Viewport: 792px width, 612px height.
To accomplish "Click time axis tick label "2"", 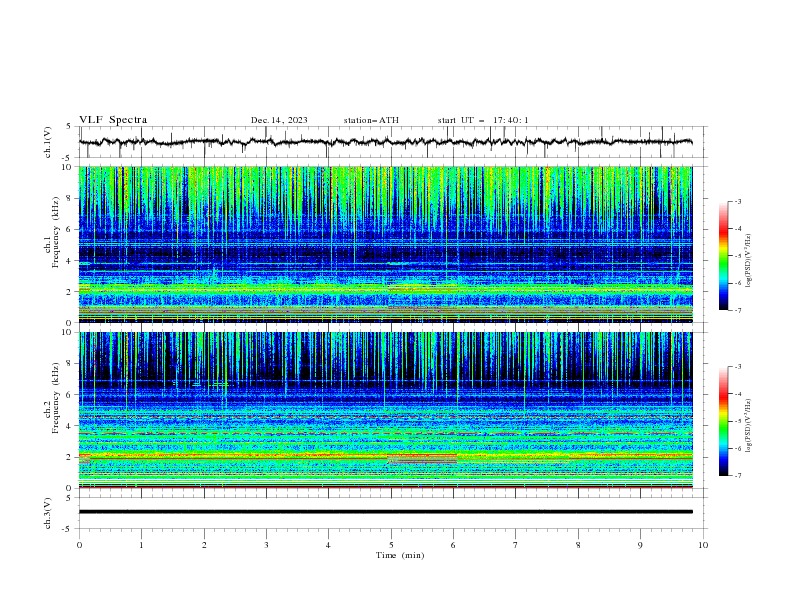I will [204, 545].
